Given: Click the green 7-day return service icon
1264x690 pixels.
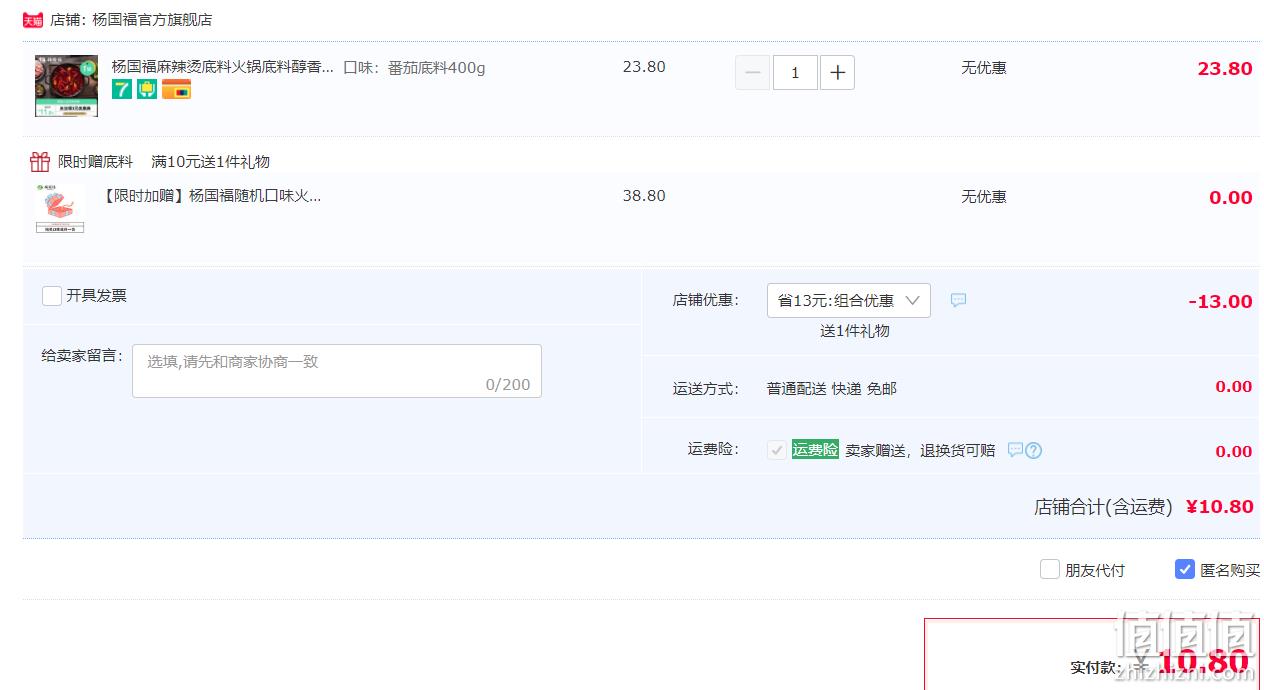Looking at the screenshot, I should click(x=122, y=89).
